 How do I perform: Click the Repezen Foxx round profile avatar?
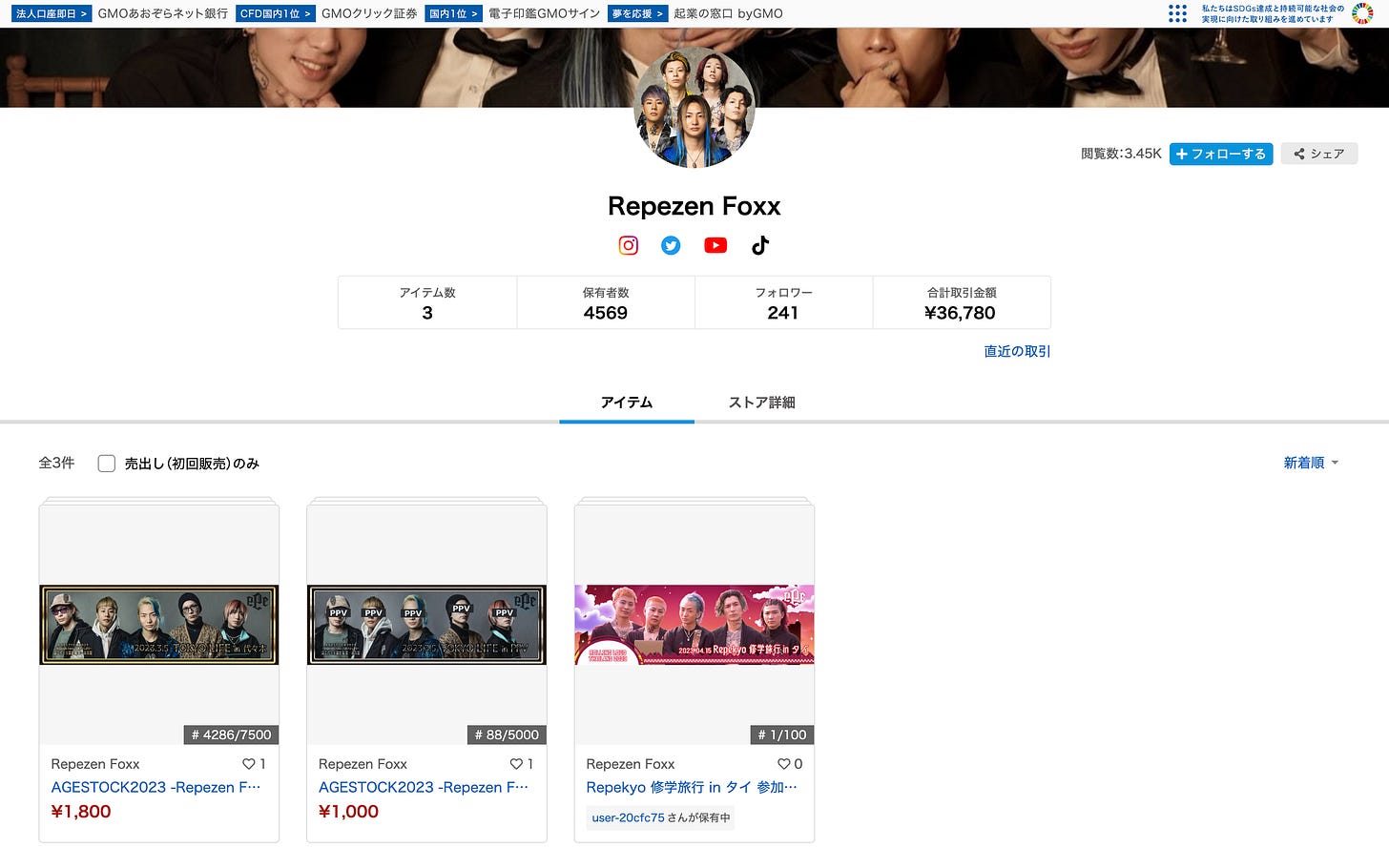click(x=694, y=109)
